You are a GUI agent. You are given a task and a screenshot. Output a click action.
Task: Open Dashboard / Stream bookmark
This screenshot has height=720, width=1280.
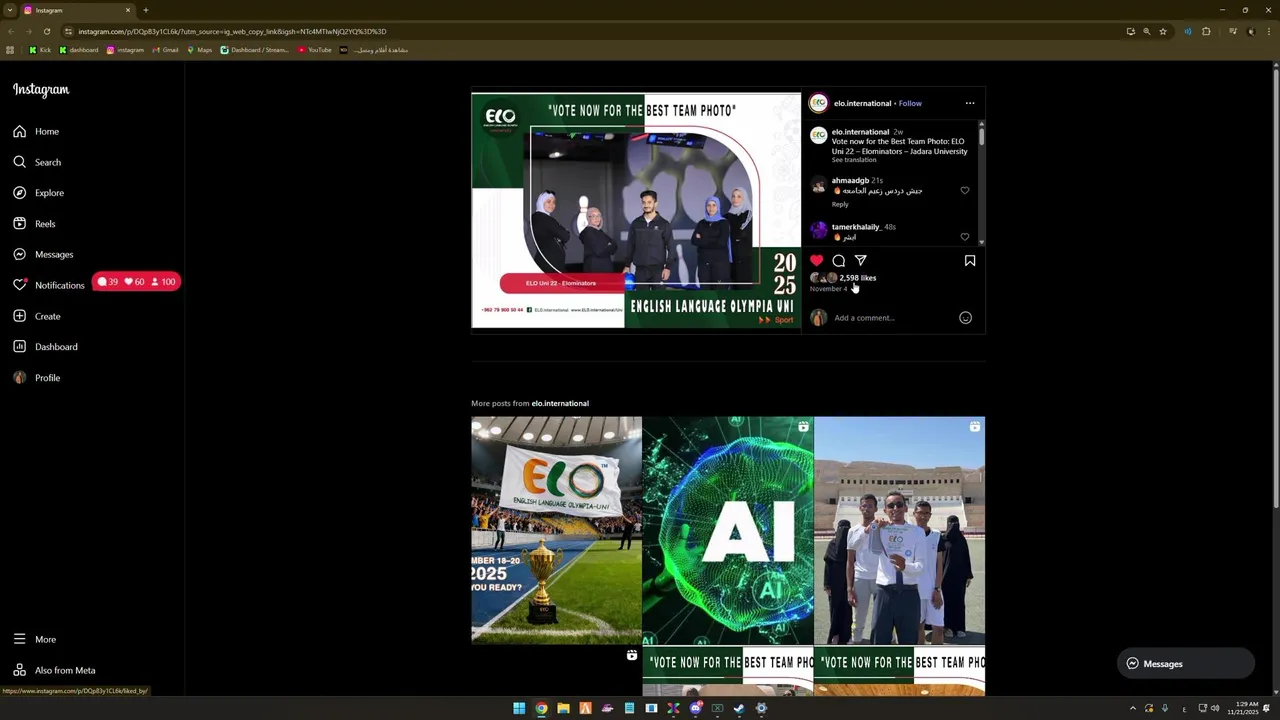pyautogui.click(x=255, y=50)
